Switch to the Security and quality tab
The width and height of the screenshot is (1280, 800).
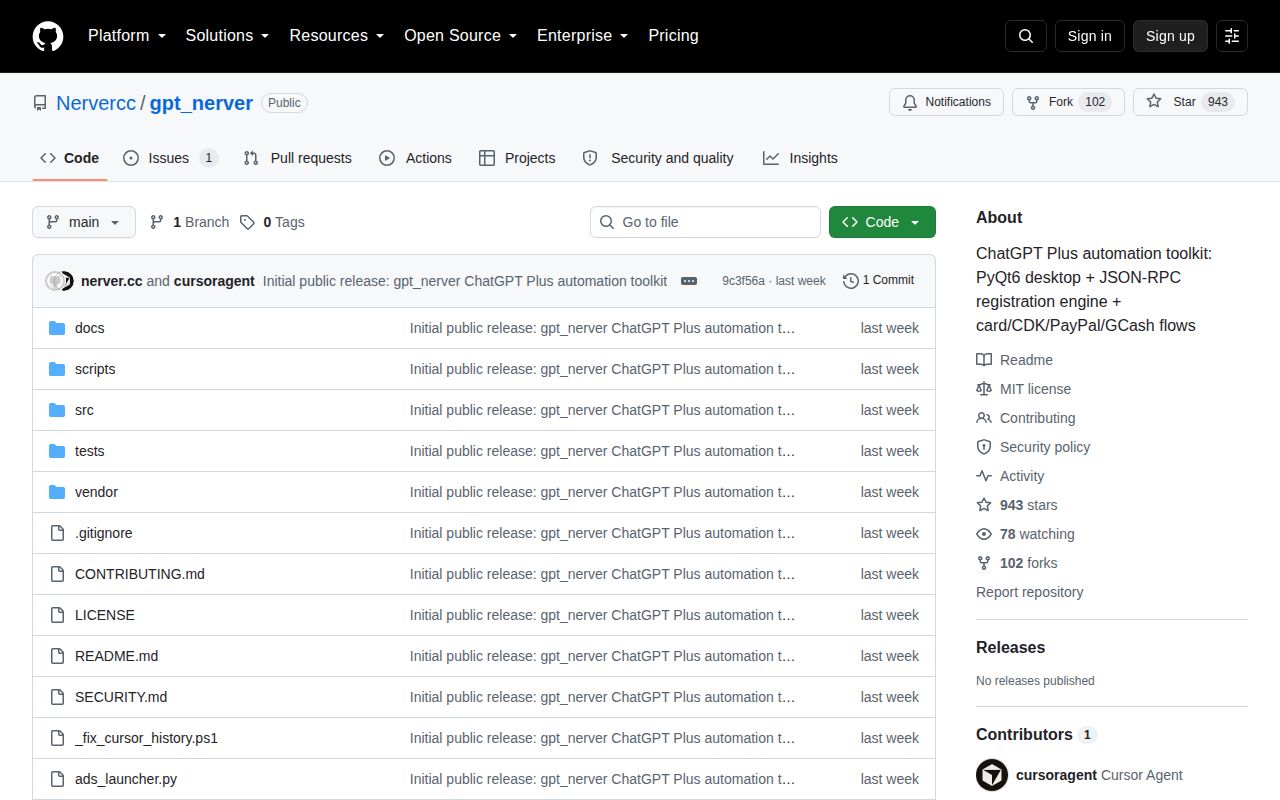658,158
